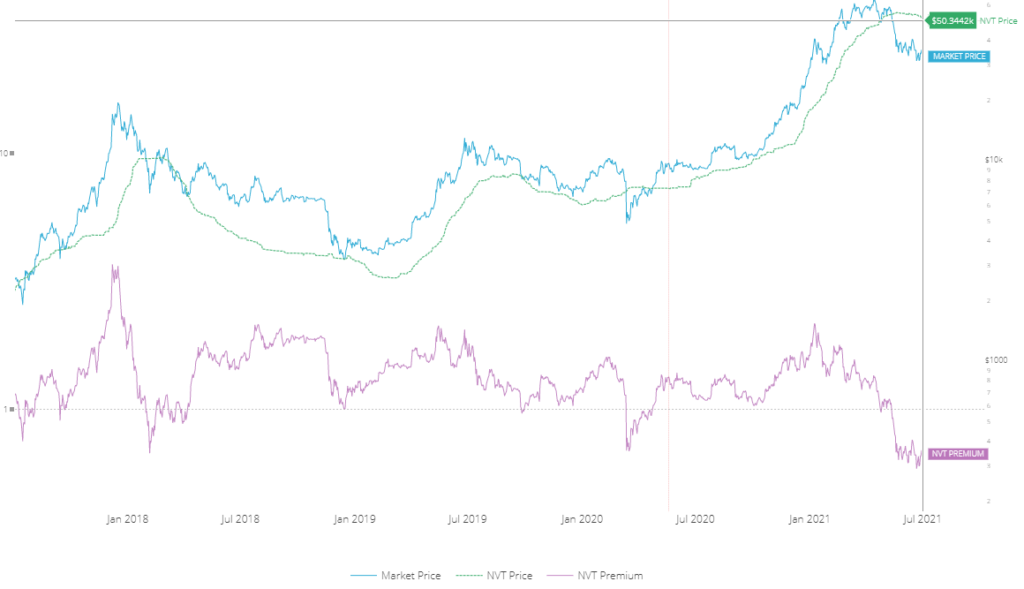Viewport: 1024px width, 589px height.
Task: Click the Jan 2019 axis label
Action: (354, 519)
